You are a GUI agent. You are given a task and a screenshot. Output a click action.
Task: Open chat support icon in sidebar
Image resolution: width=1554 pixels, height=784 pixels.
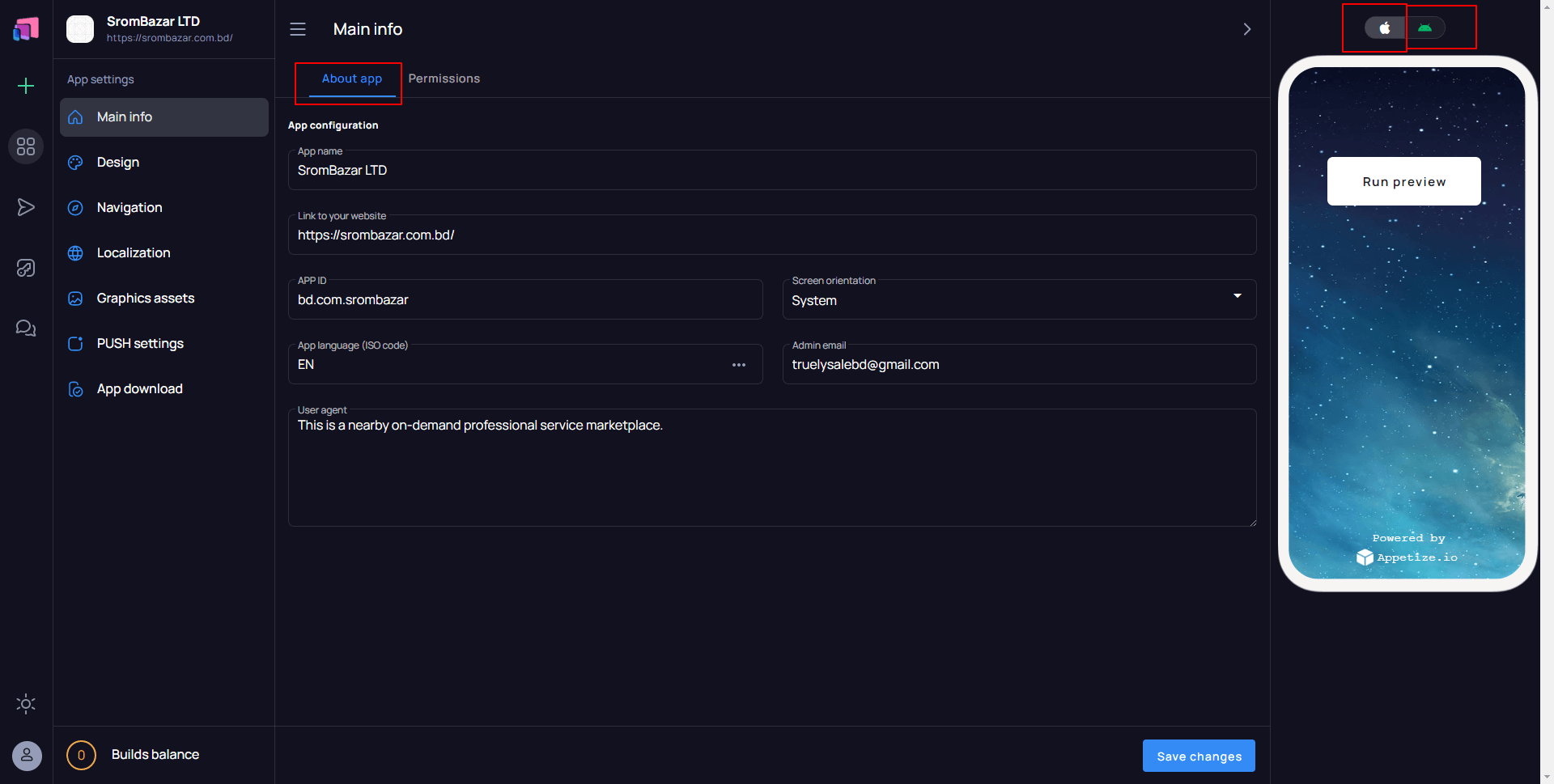click(25, 328)
